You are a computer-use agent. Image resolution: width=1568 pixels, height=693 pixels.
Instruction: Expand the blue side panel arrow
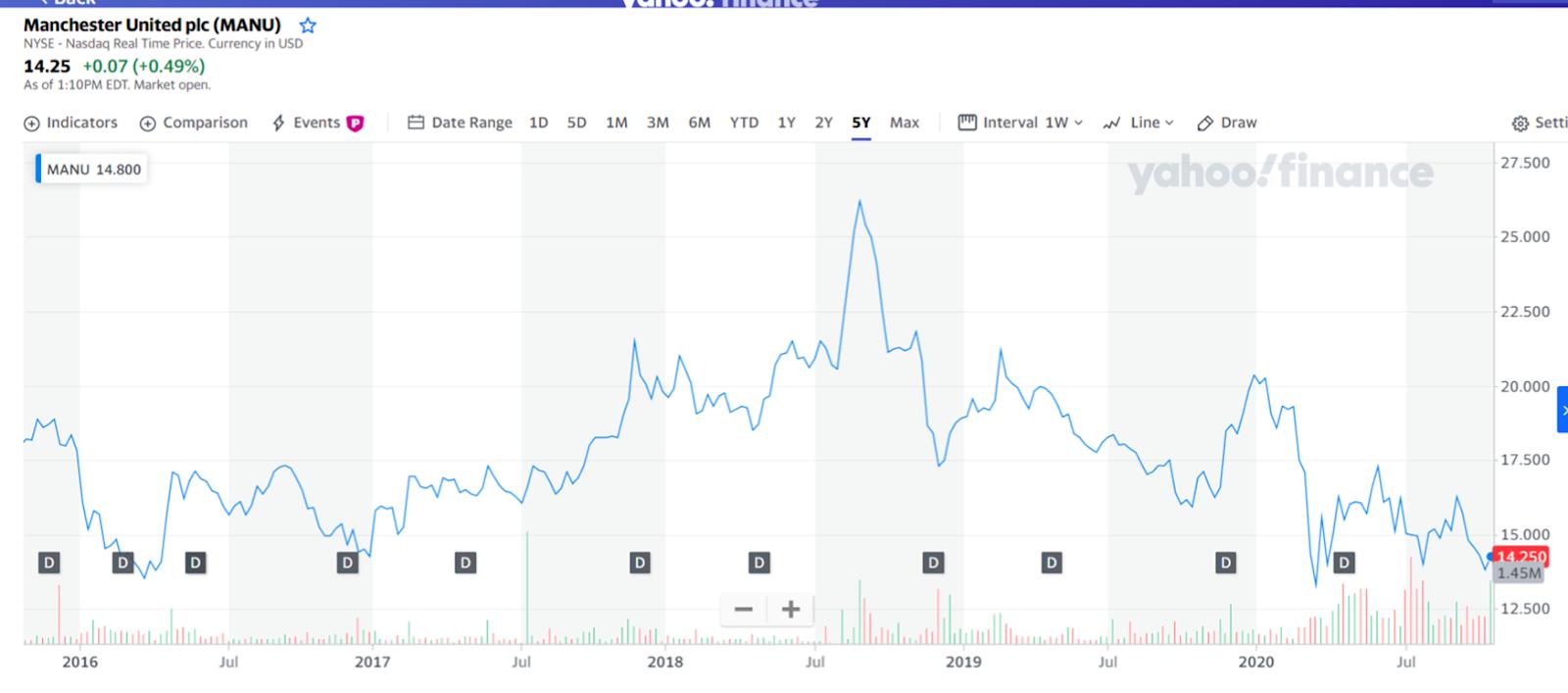(1562, 410)
